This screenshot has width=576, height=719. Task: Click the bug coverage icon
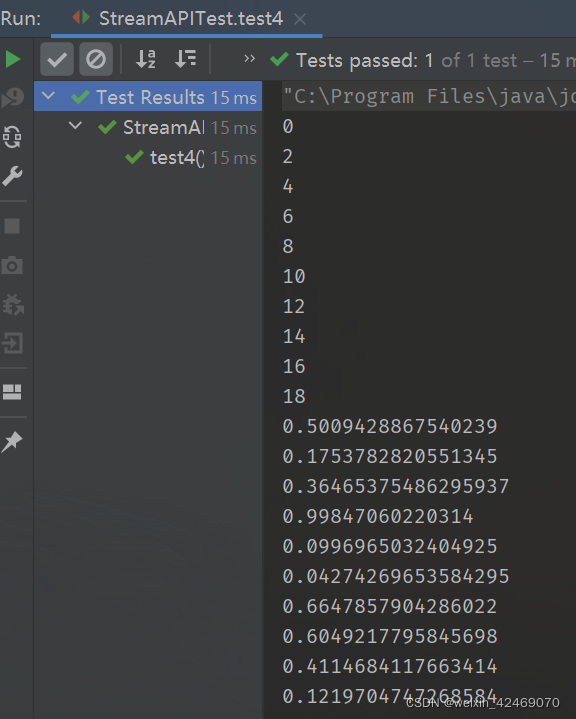[13, 304]
